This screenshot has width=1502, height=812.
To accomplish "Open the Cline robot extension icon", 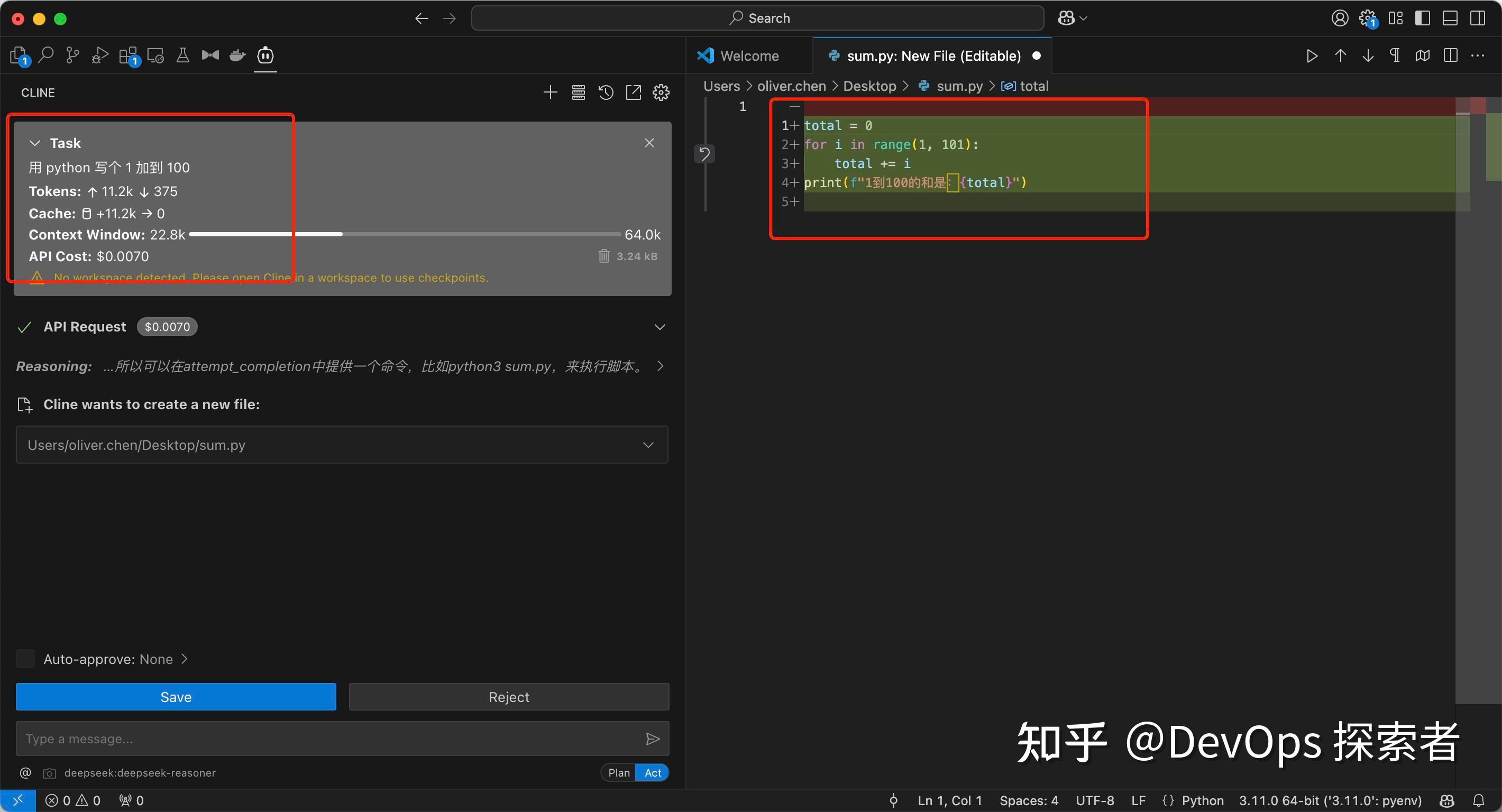I will [265, 56].
